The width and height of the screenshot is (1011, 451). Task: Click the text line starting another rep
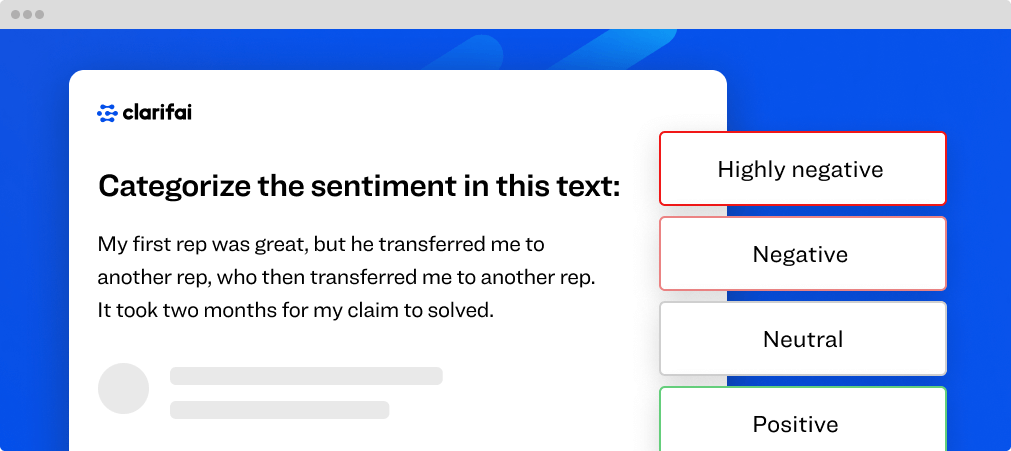[x=346, y=277]
